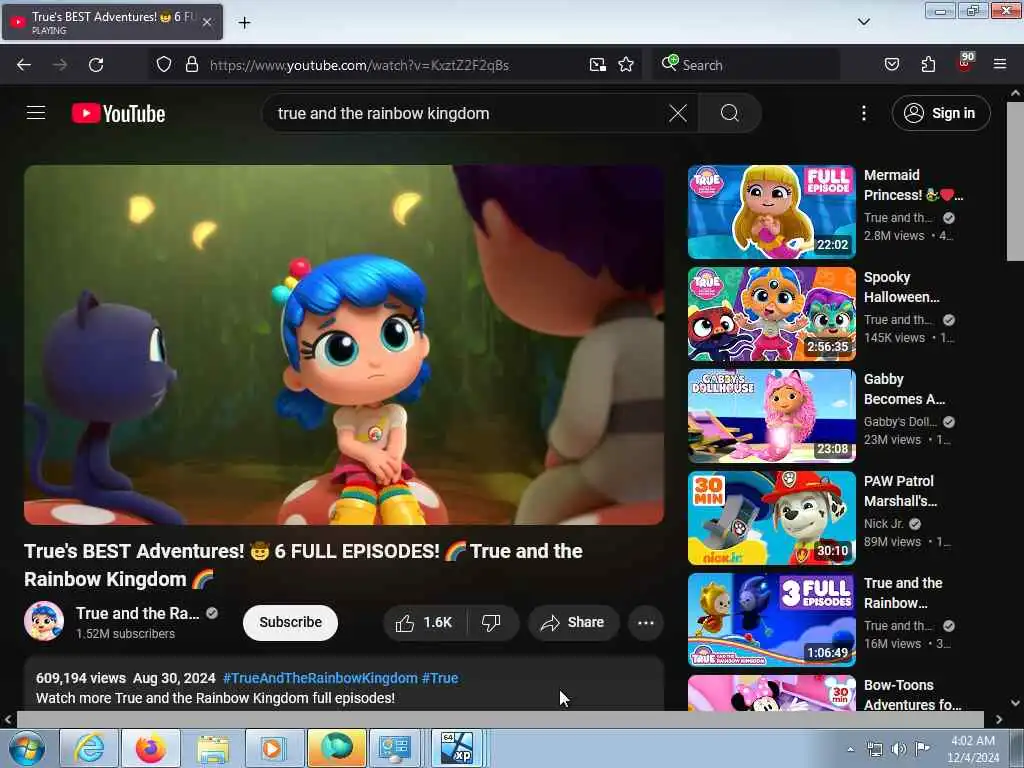Launch Internet Explorer from taskbar
This screenshot has height=768, width=1024.
[88, 748]
